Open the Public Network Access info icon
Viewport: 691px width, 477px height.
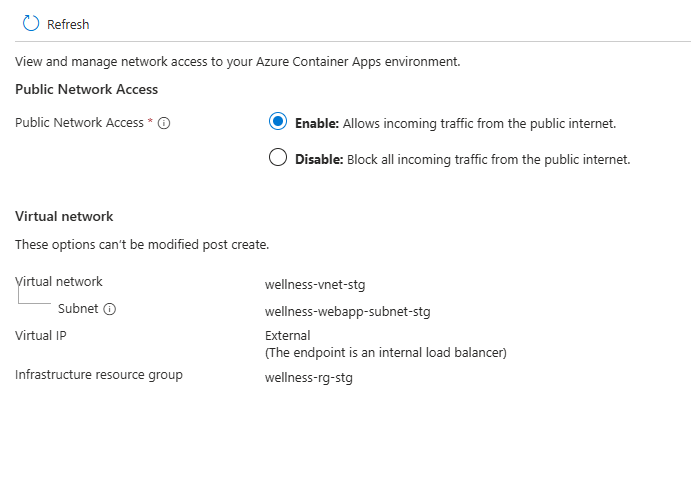coord(164,123)
